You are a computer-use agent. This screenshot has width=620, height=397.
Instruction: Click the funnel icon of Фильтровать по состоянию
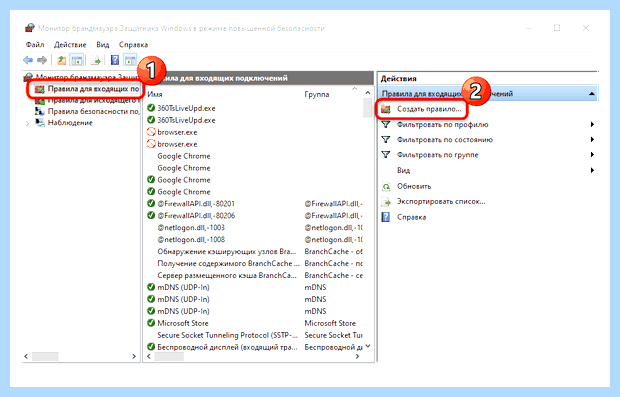386,140
